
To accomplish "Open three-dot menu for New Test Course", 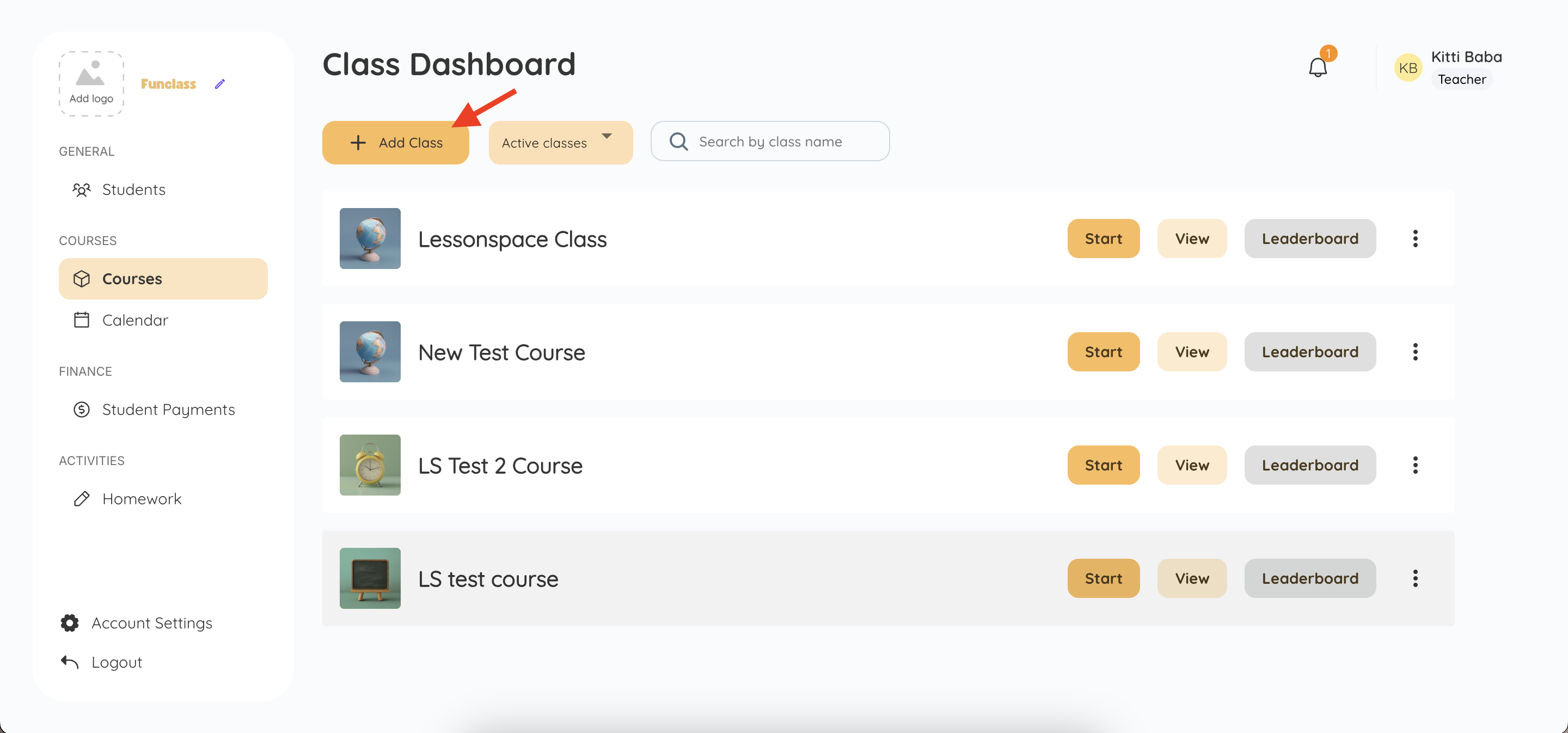I will click(x=1414, y=352).
